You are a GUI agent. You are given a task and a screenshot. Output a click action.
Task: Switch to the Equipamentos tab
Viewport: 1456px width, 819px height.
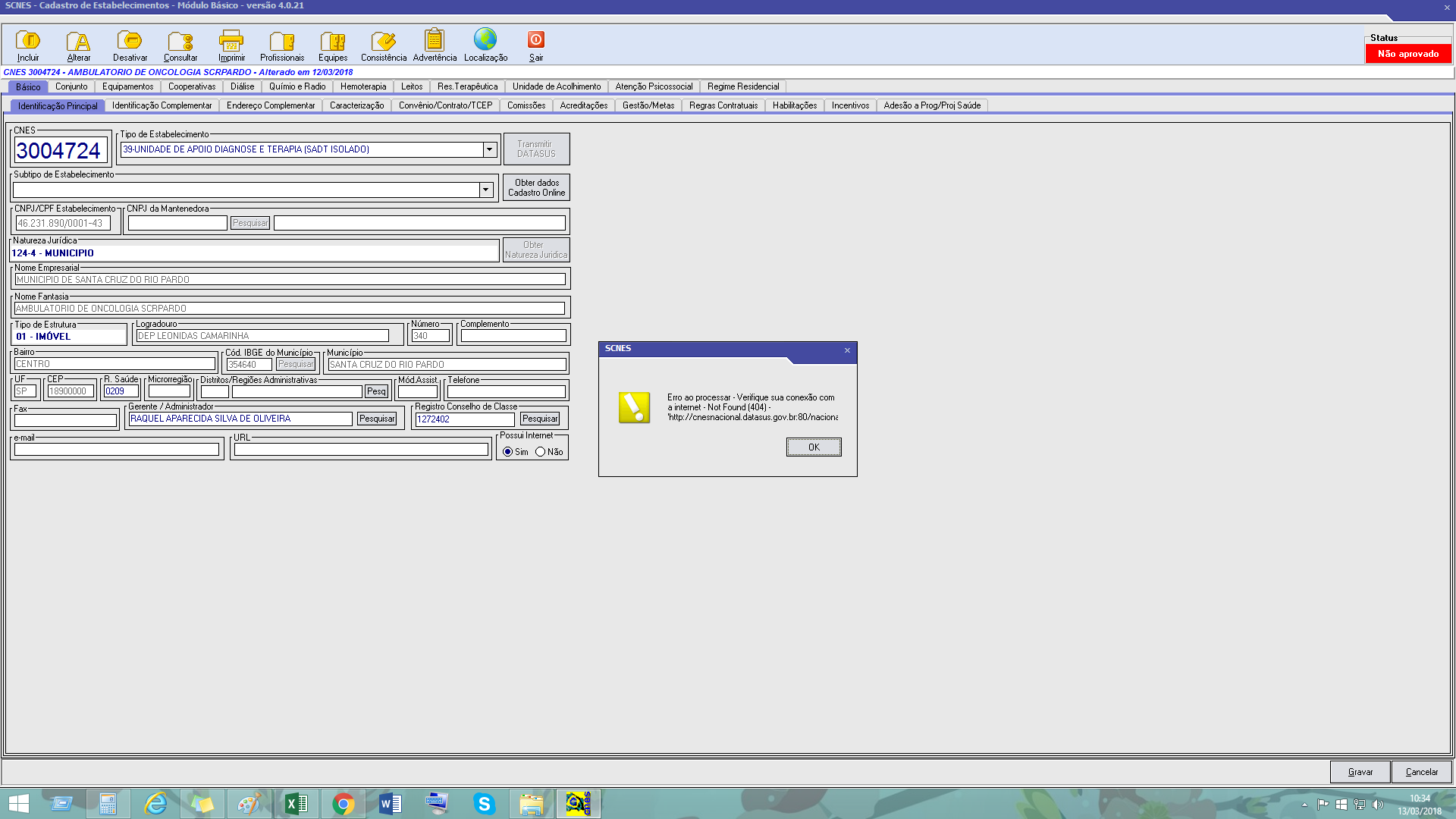[x=127, y=86]
